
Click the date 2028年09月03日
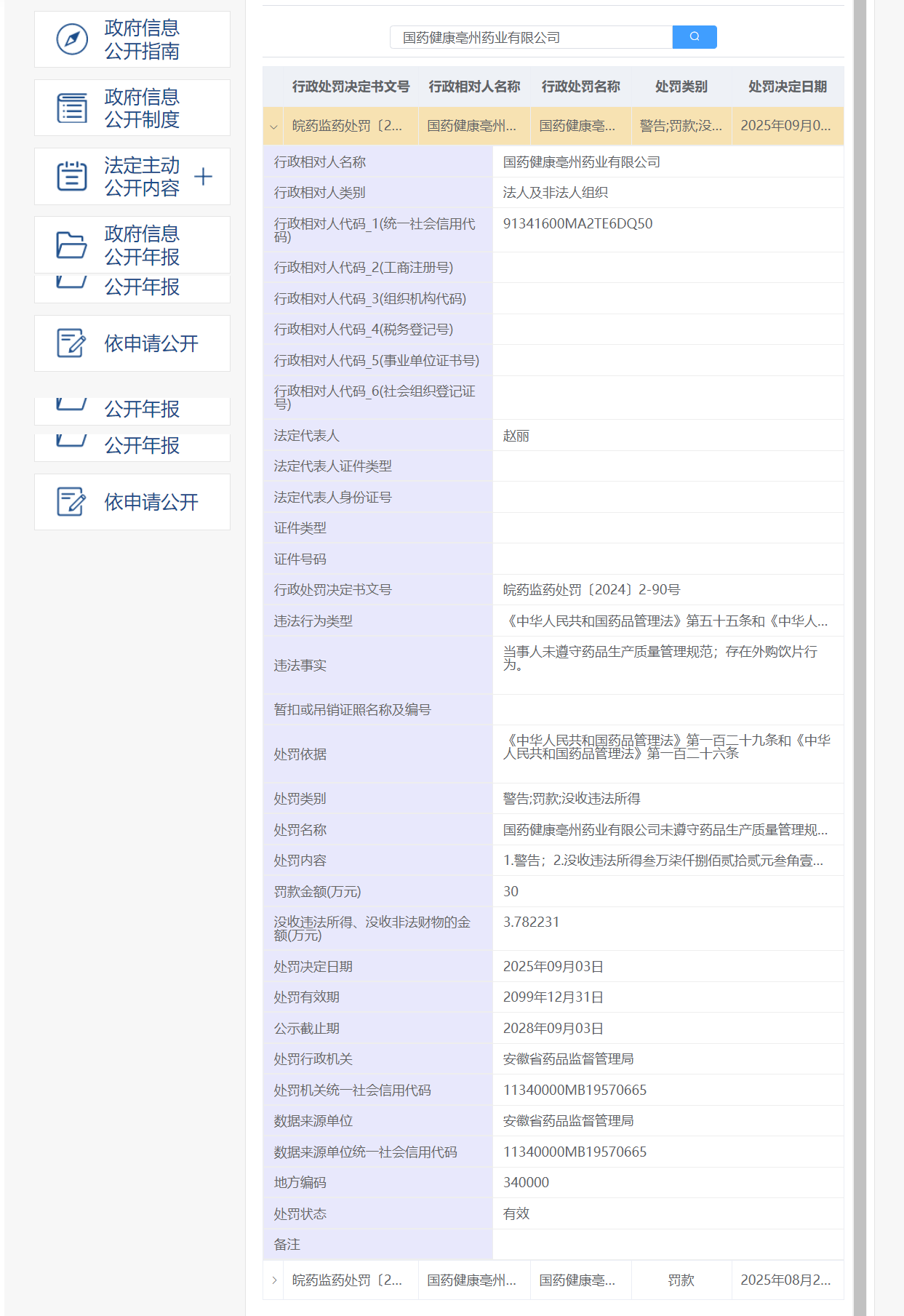pos(553,1029)
